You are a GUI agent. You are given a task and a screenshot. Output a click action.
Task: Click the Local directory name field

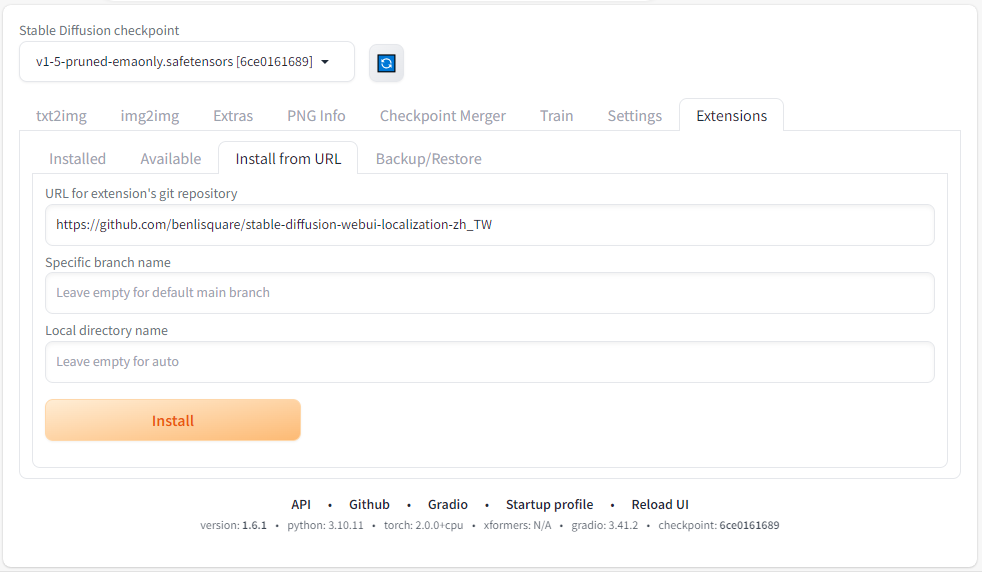click(x=489, y=362)
